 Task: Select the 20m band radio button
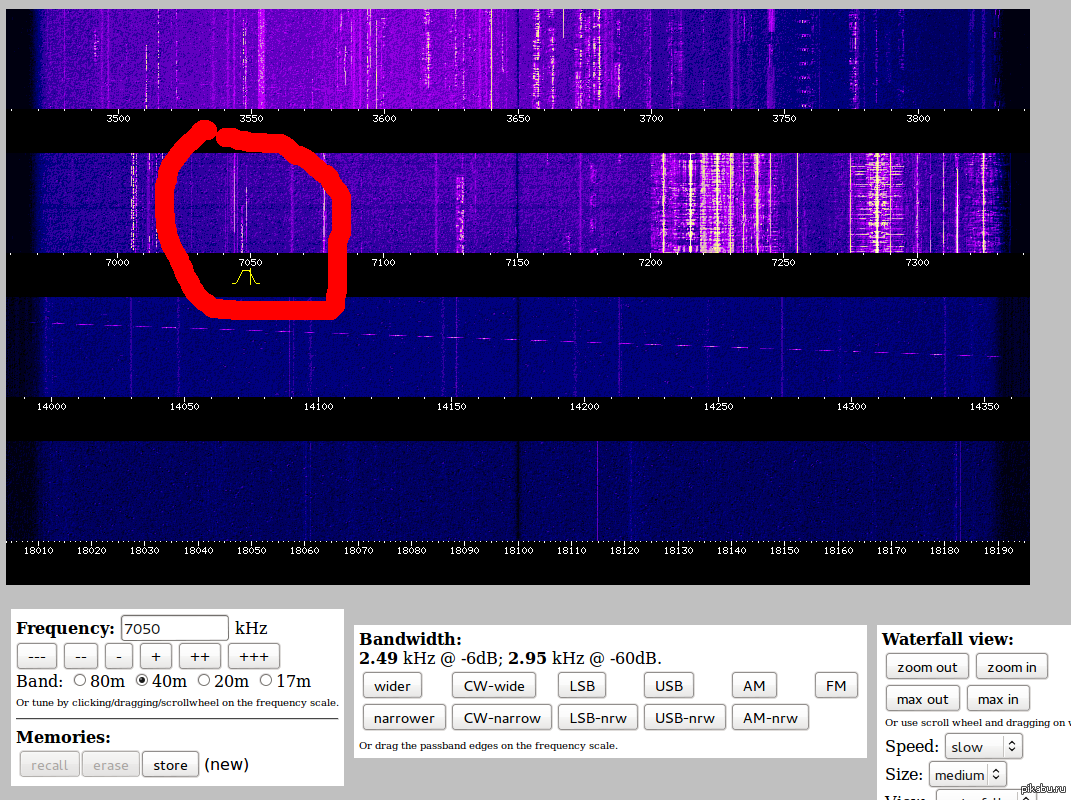(204, 681)
